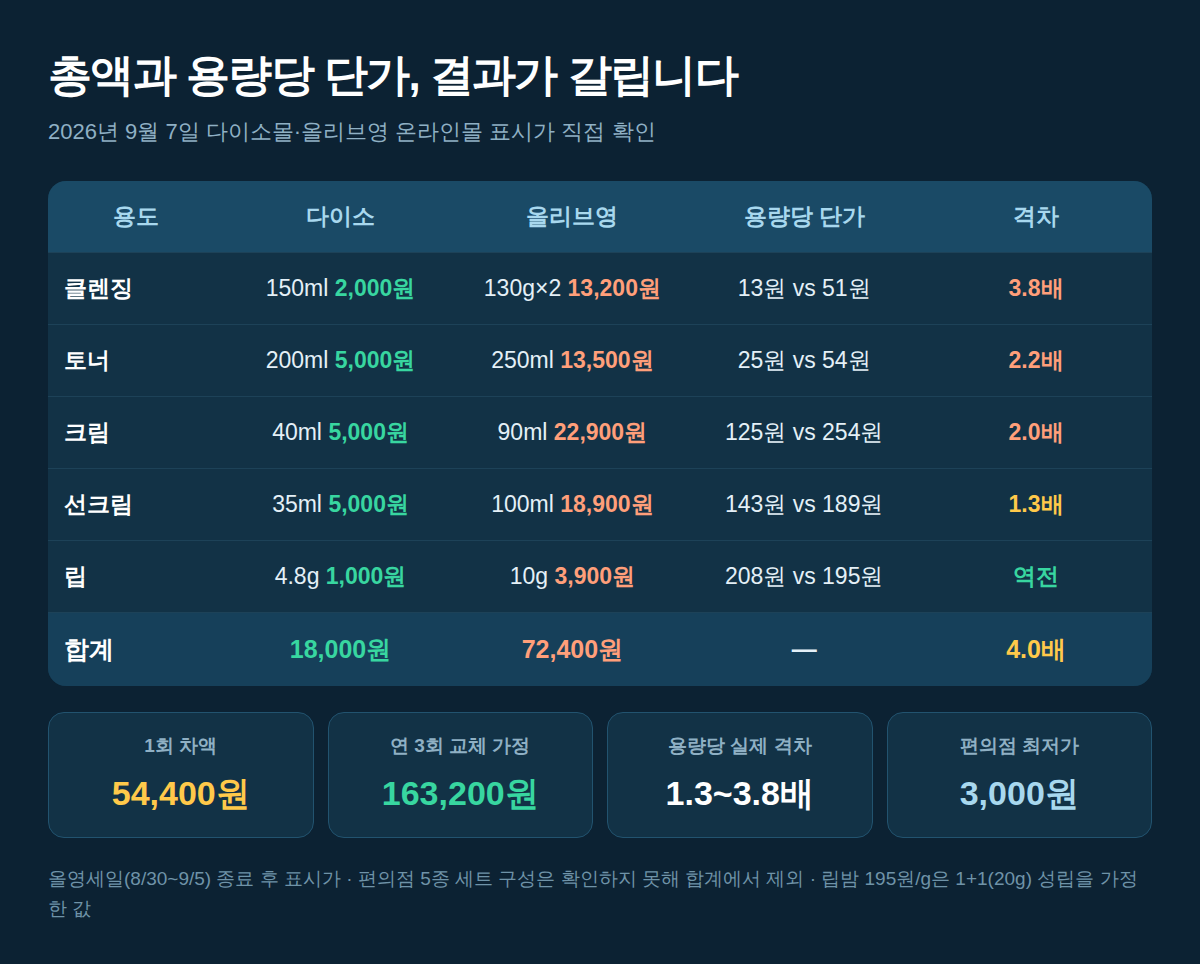Click the unit price '208원 vs 195원'

coord(804,577)
